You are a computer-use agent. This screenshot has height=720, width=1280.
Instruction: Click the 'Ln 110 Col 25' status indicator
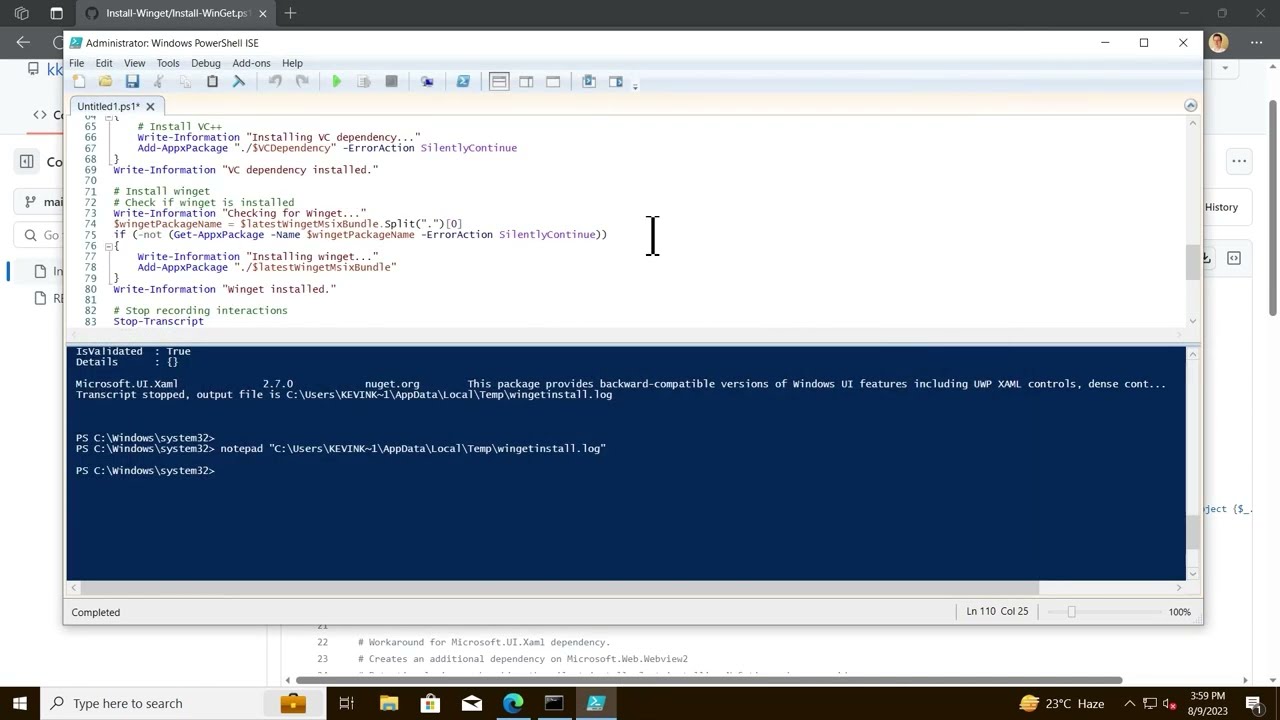coord(997,611)
